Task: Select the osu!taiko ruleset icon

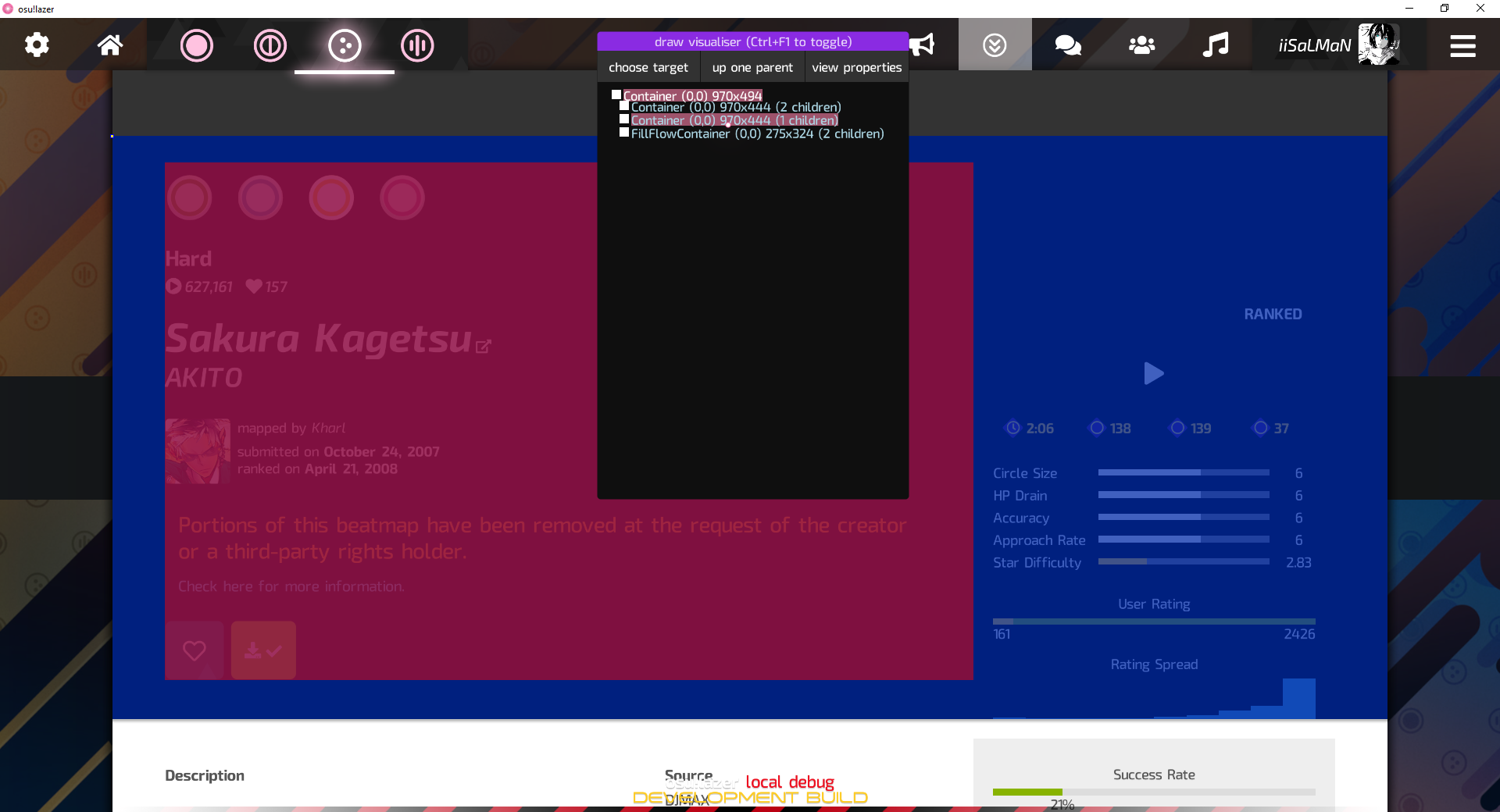Action: click(x=270, y=46)
